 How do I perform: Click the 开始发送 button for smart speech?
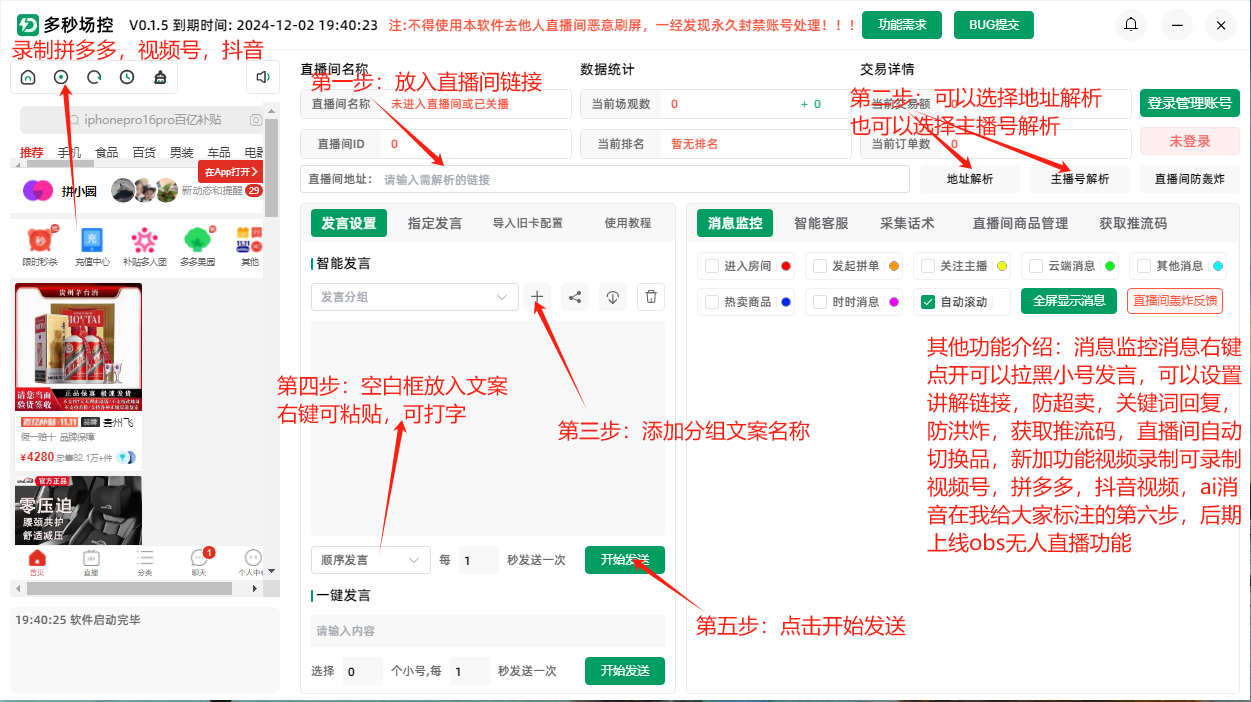[x=624, y=560]
